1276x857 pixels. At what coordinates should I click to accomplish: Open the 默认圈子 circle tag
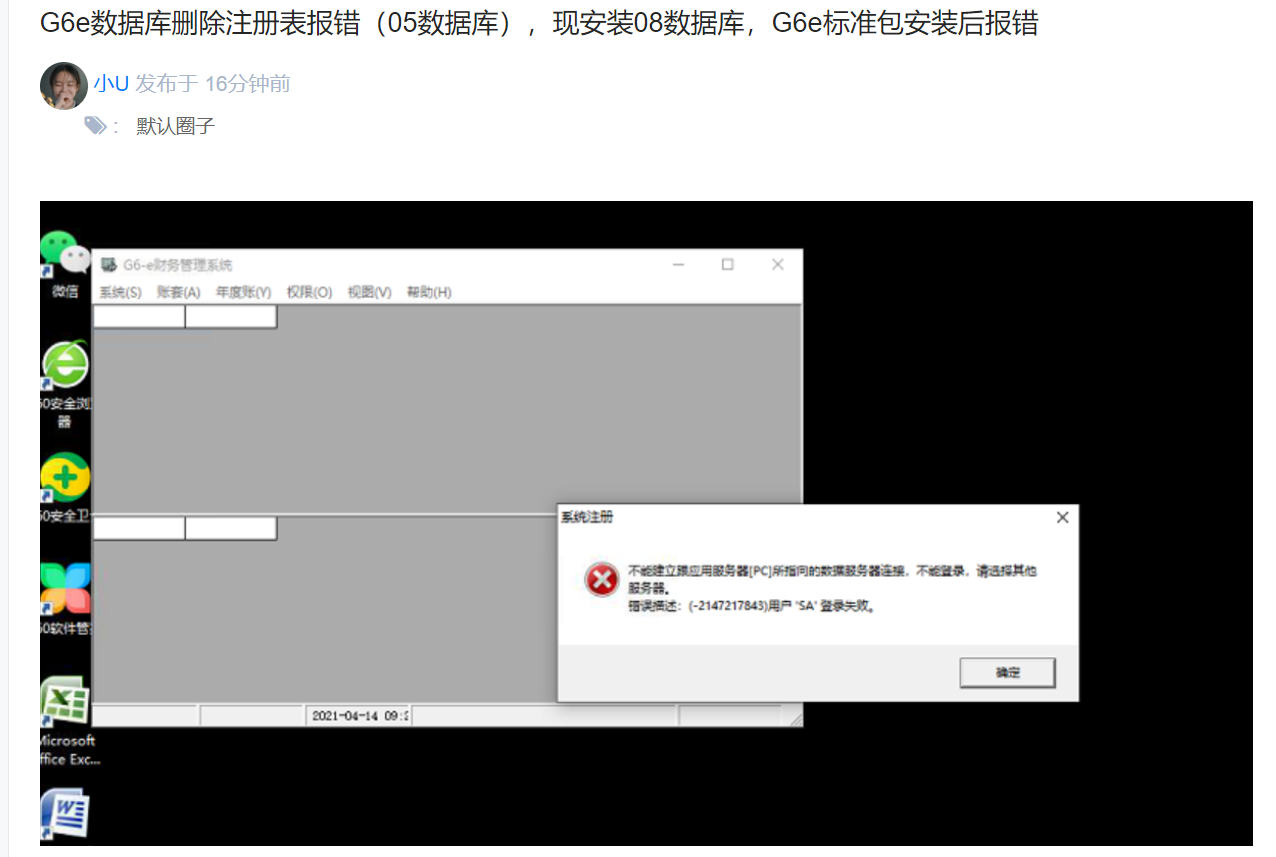(176, 126)
